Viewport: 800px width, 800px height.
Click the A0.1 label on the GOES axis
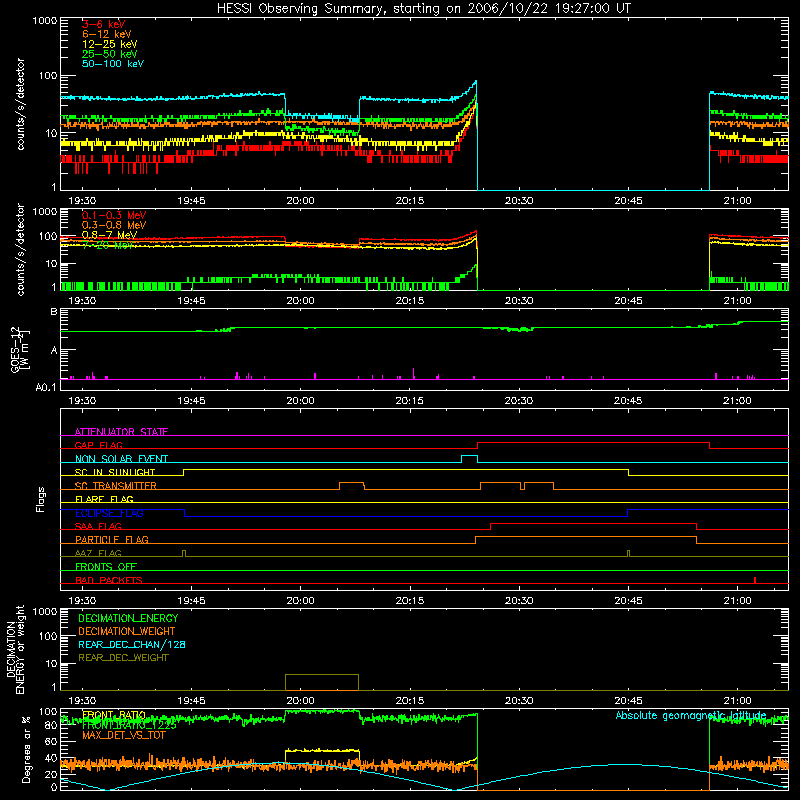pos(45,387)
